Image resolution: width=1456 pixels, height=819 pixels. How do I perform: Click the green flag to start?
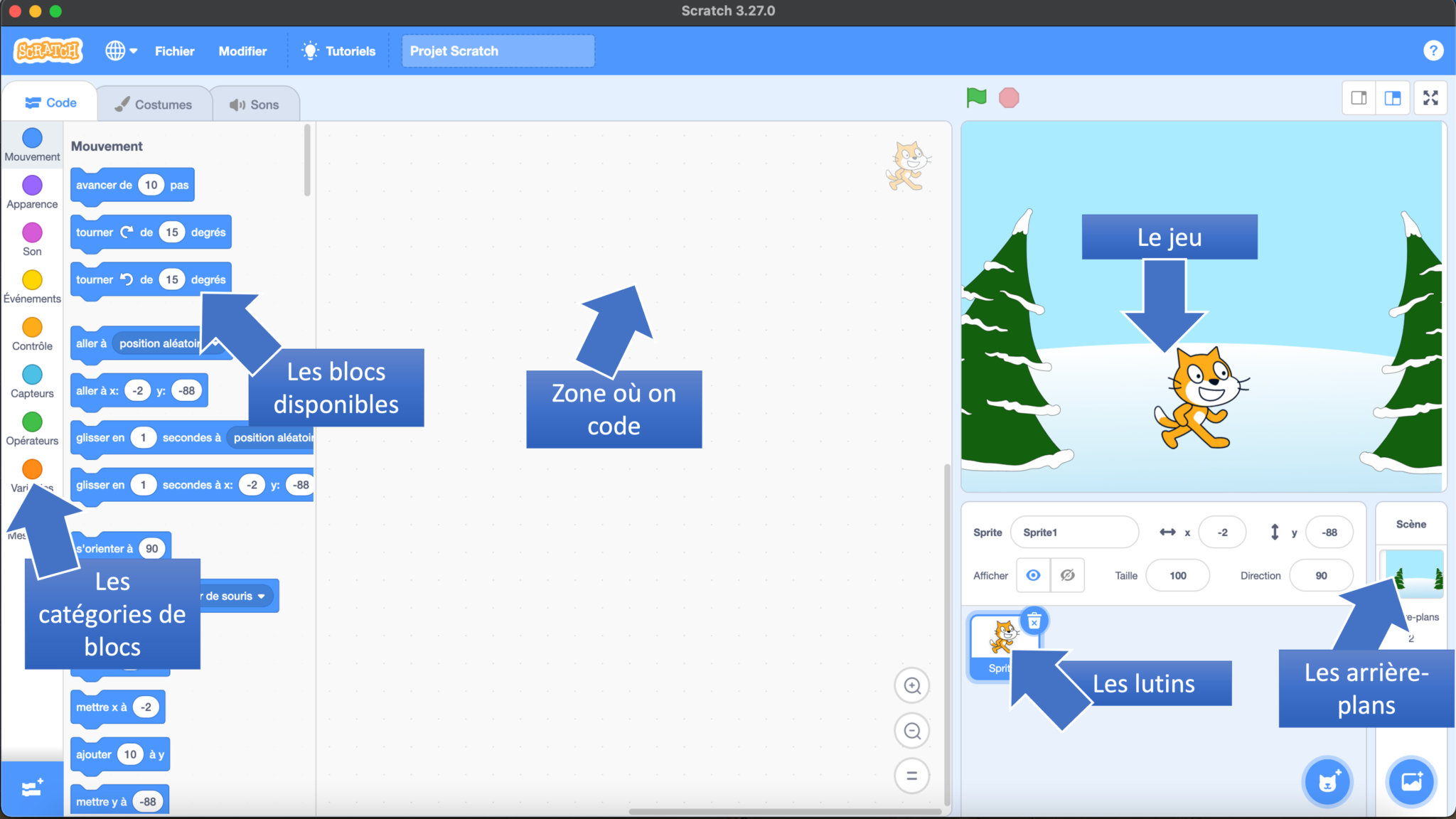coord(976,97)
